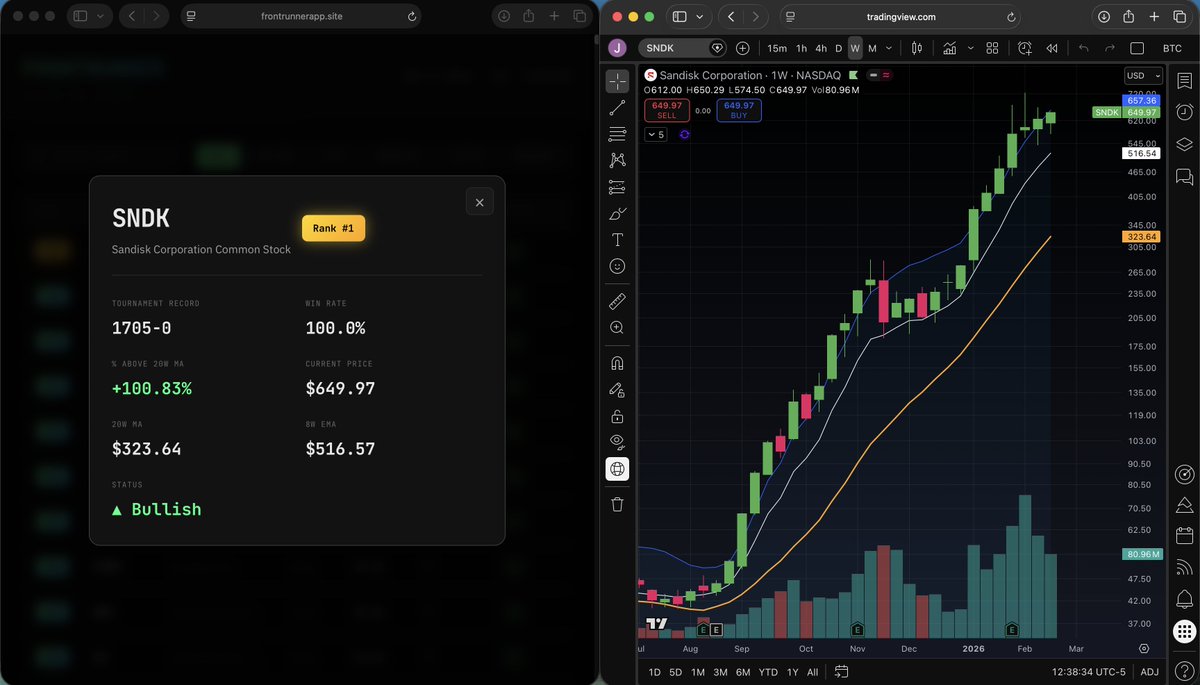Viewport: 1200px width, 685px height.
Task: Select the YTD date range
Action: pos(768,672)
